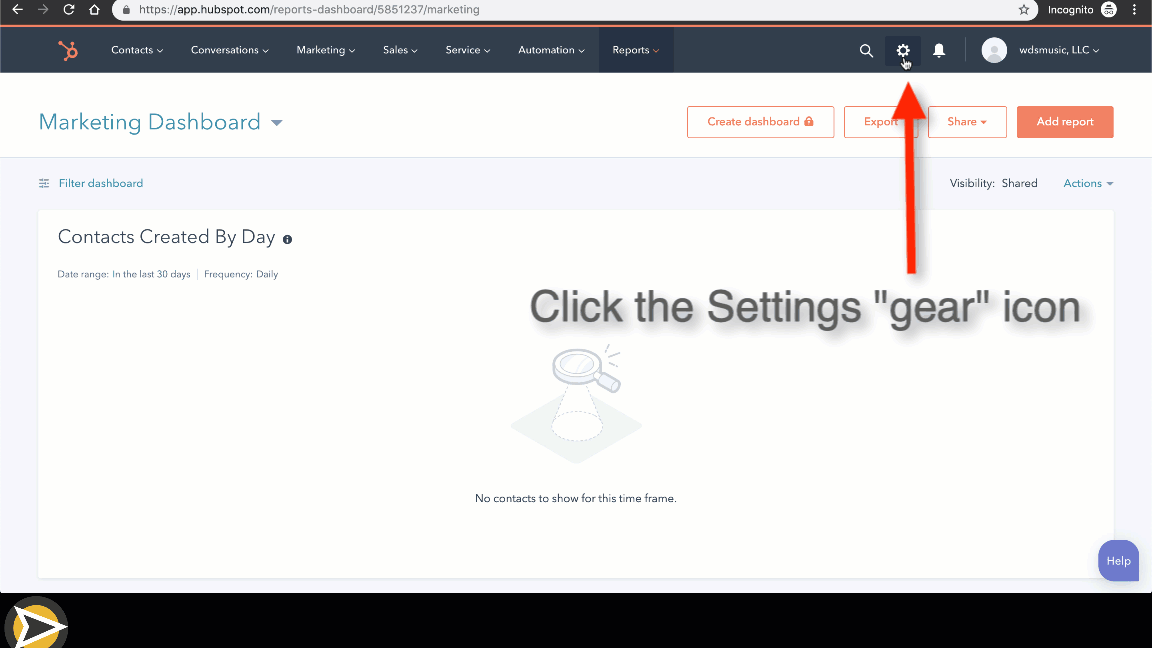The width and height of the screenshot is (1152, 648).
Task: Click the browser forward arrow
Action: point(43,10)
